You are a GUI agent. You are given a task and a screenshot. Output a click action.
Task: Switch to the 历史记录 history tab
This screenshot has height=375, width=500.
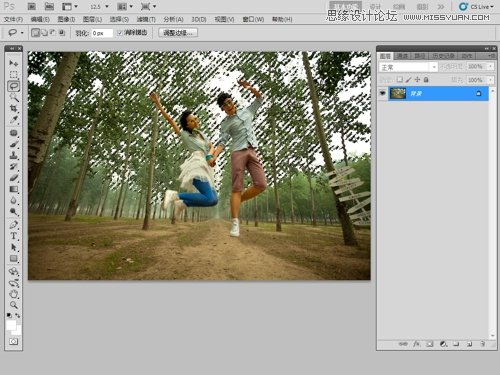[443, 56]
